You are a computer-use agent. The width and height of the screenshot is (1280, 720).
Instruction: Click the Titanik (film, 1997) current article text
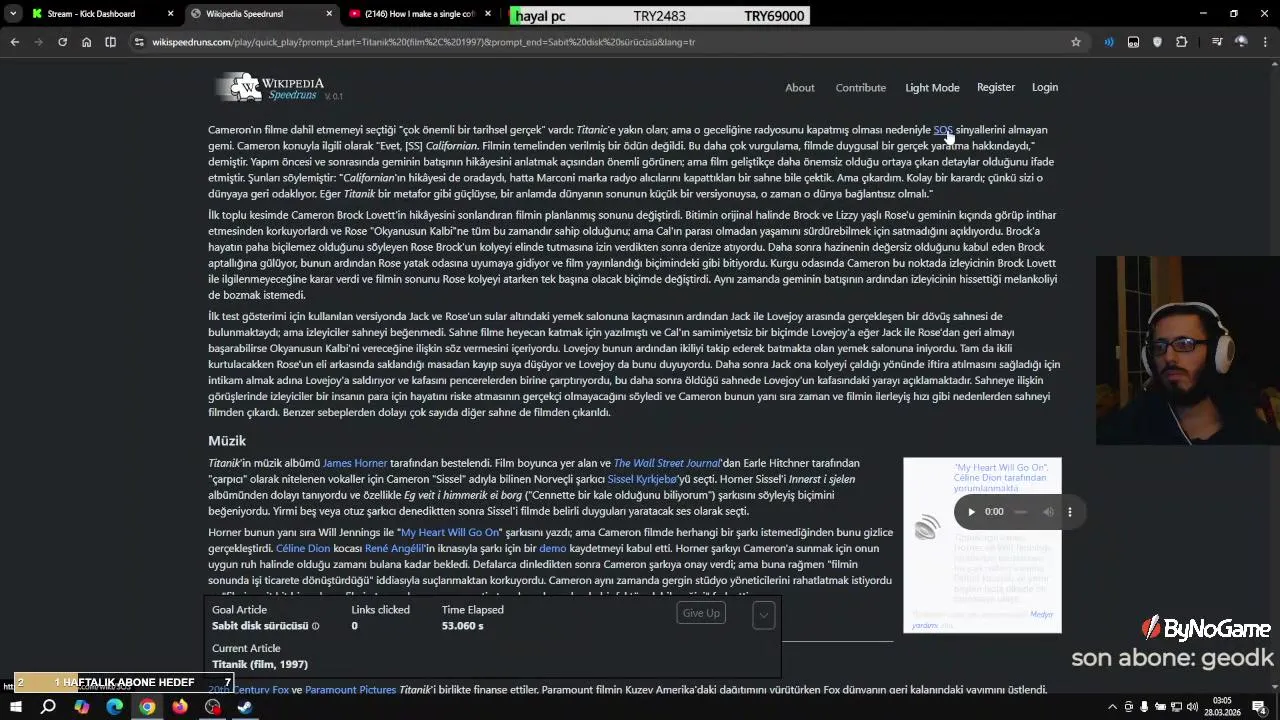tap(260, 664)
